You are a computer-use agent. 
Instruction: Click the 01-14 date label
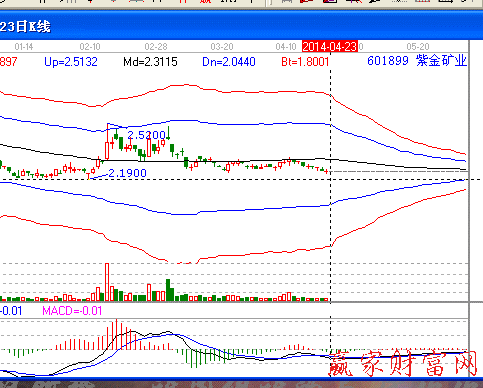24,47
